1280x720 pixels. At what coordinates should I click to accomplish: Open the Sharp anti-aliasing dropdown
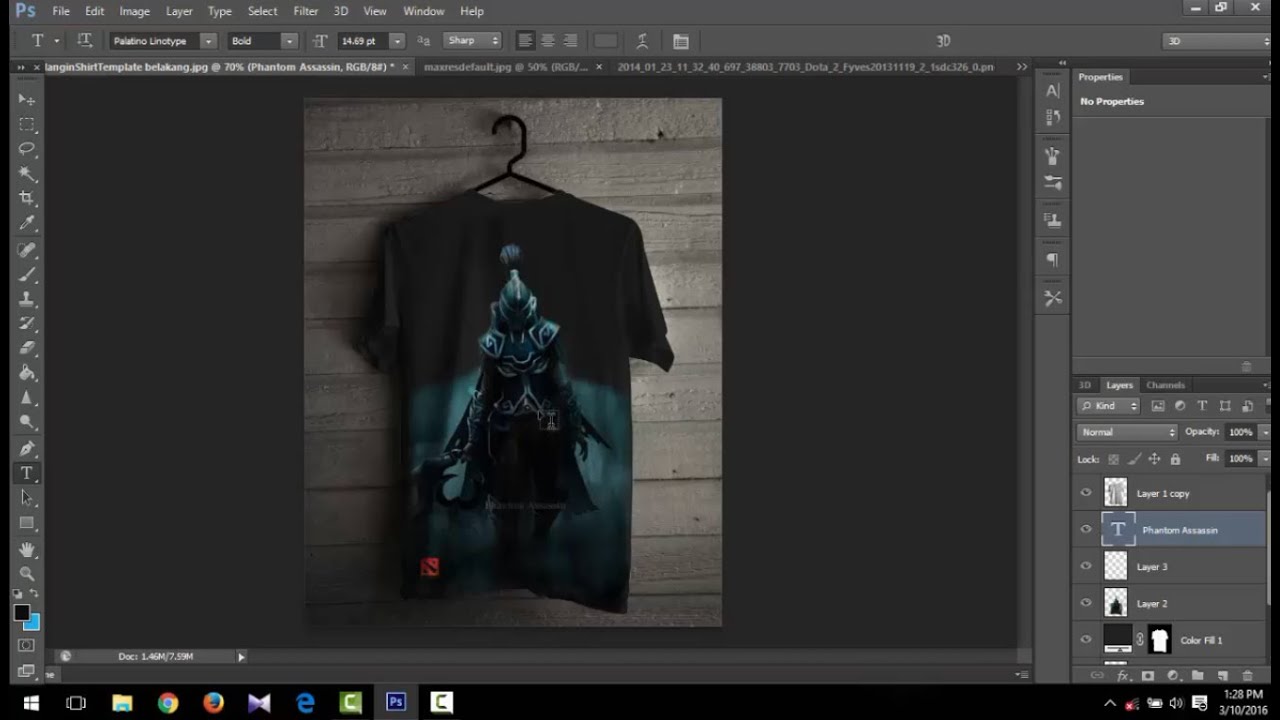coord(472,41)
